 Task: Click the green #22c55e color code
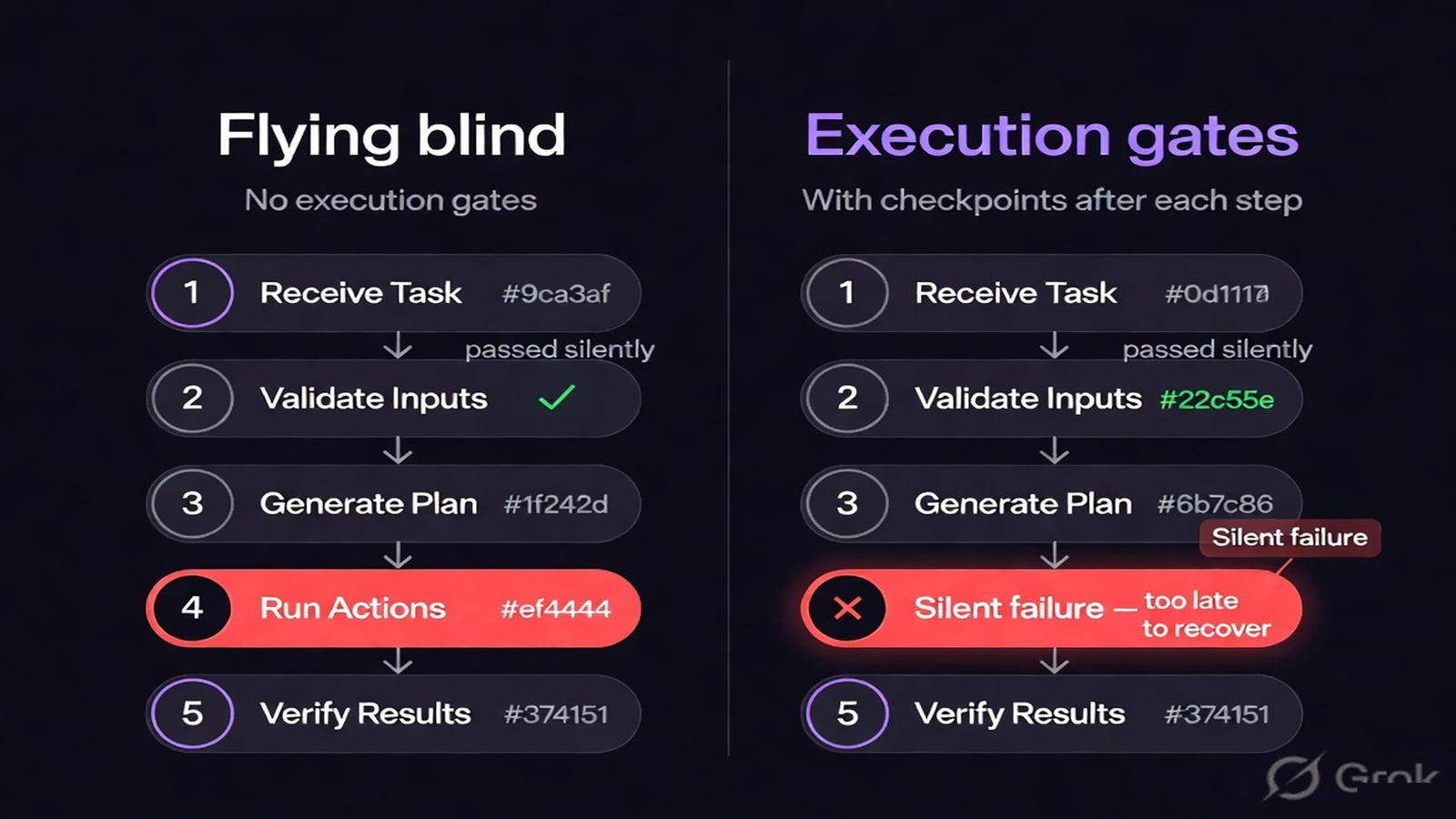tap(1217, 399)
